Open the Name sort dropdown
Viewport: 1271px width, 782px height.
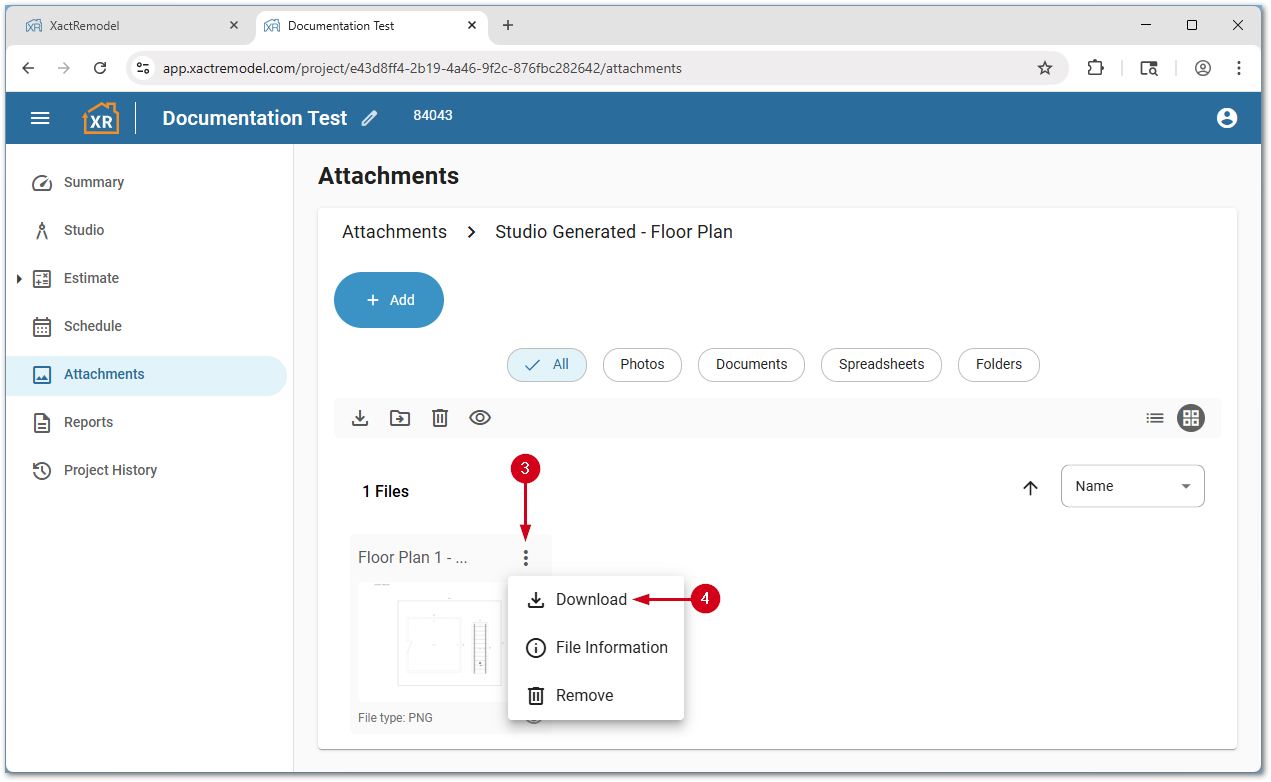click(1132, 486)
